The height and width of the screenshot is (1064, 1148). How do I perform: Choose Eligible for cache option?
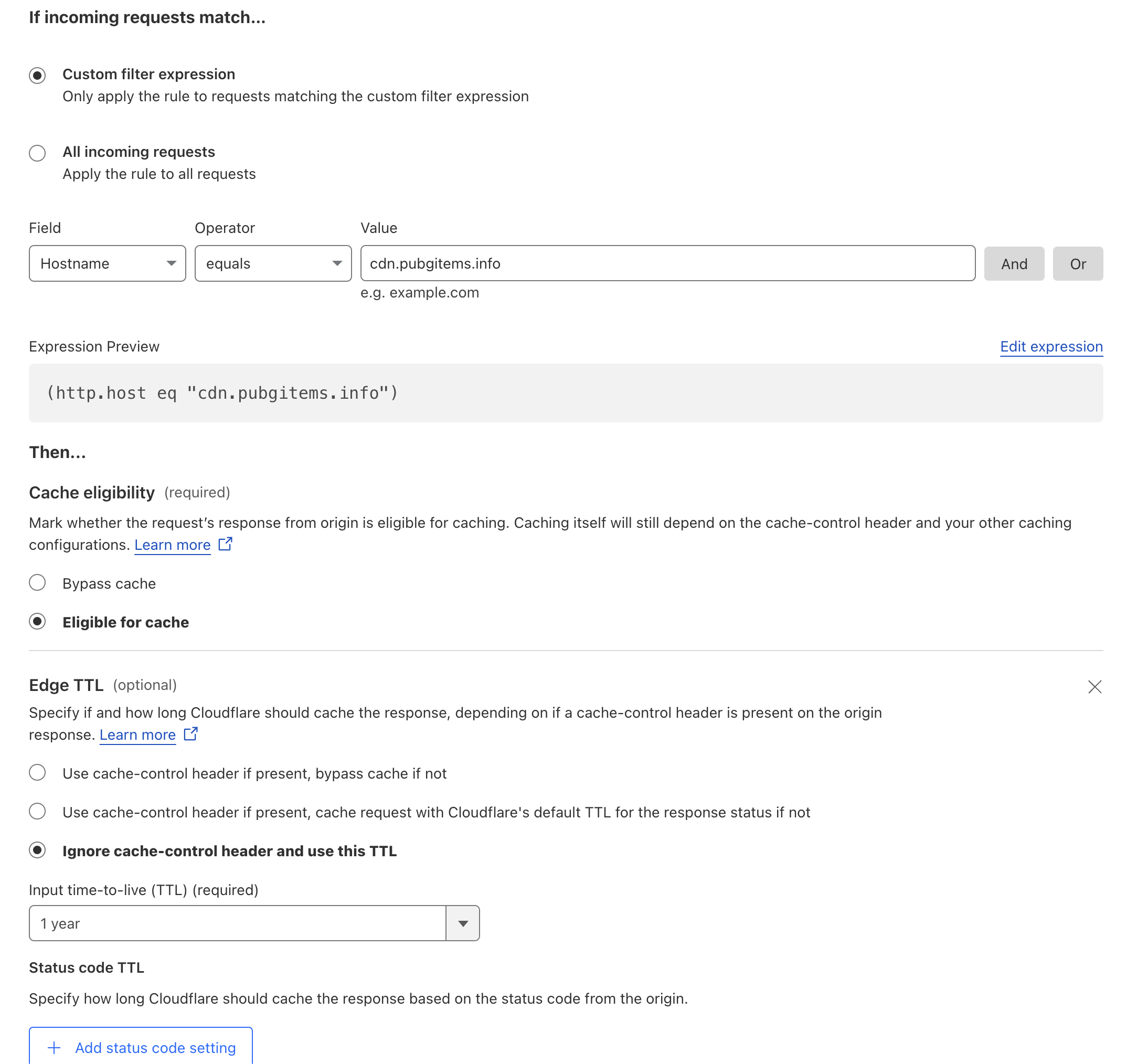click(x=37, y=622)
